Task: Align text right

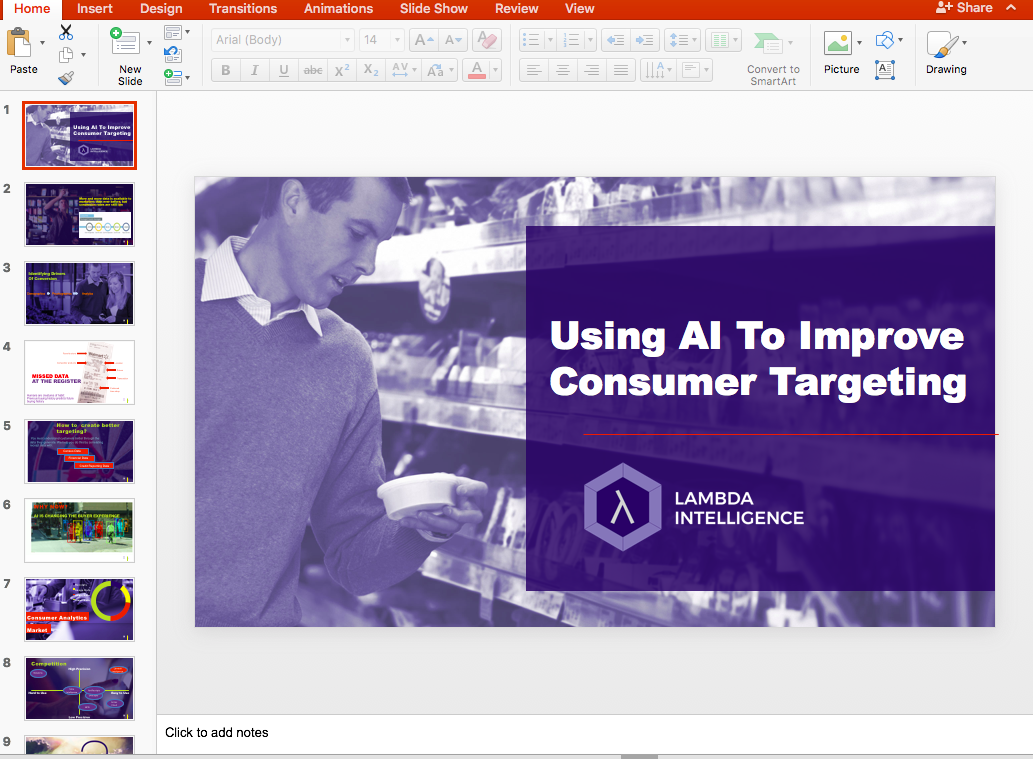Action: [592, 70]
